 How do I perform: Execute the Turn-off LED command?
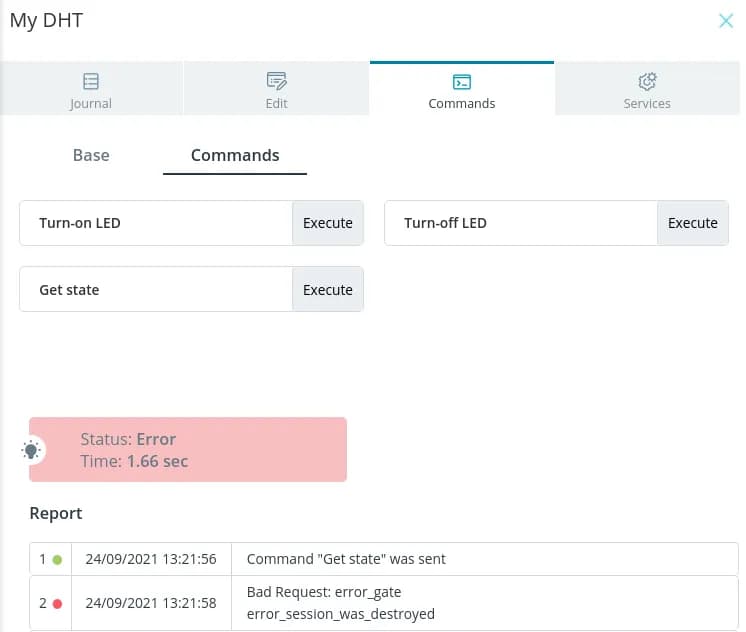pyautogui.click(x=692, y=223)
